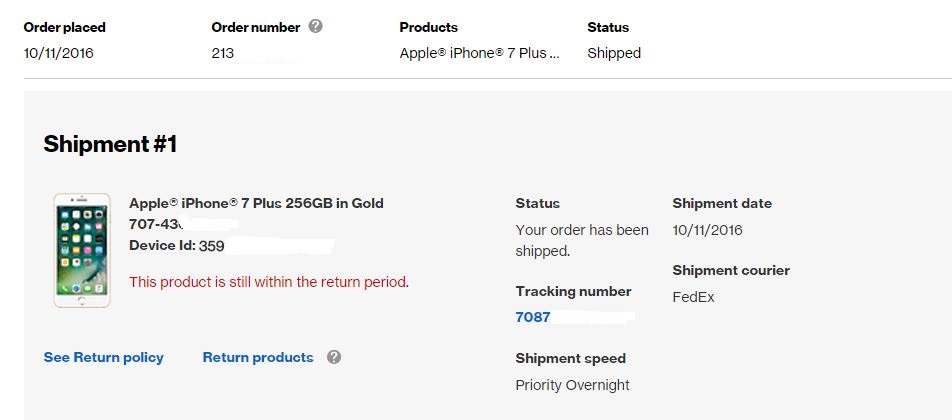Click the Shipment #1 heading
This screenshot has width=952, height=420.
click(110, 144)
